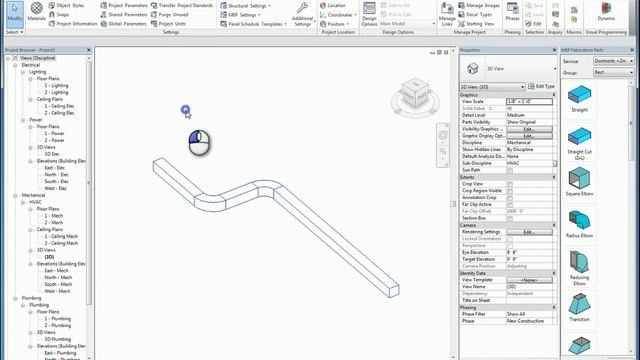Image resolution: width=640 pixels, height=360 pixels.
Task: Open Manage Links
Action: [447, 14]
